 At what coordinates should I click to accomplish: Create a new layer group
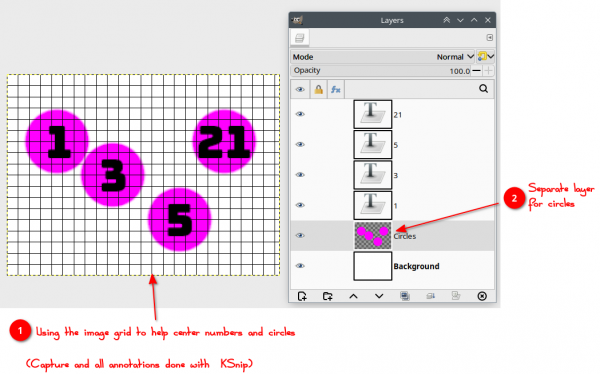coord(328,296)
